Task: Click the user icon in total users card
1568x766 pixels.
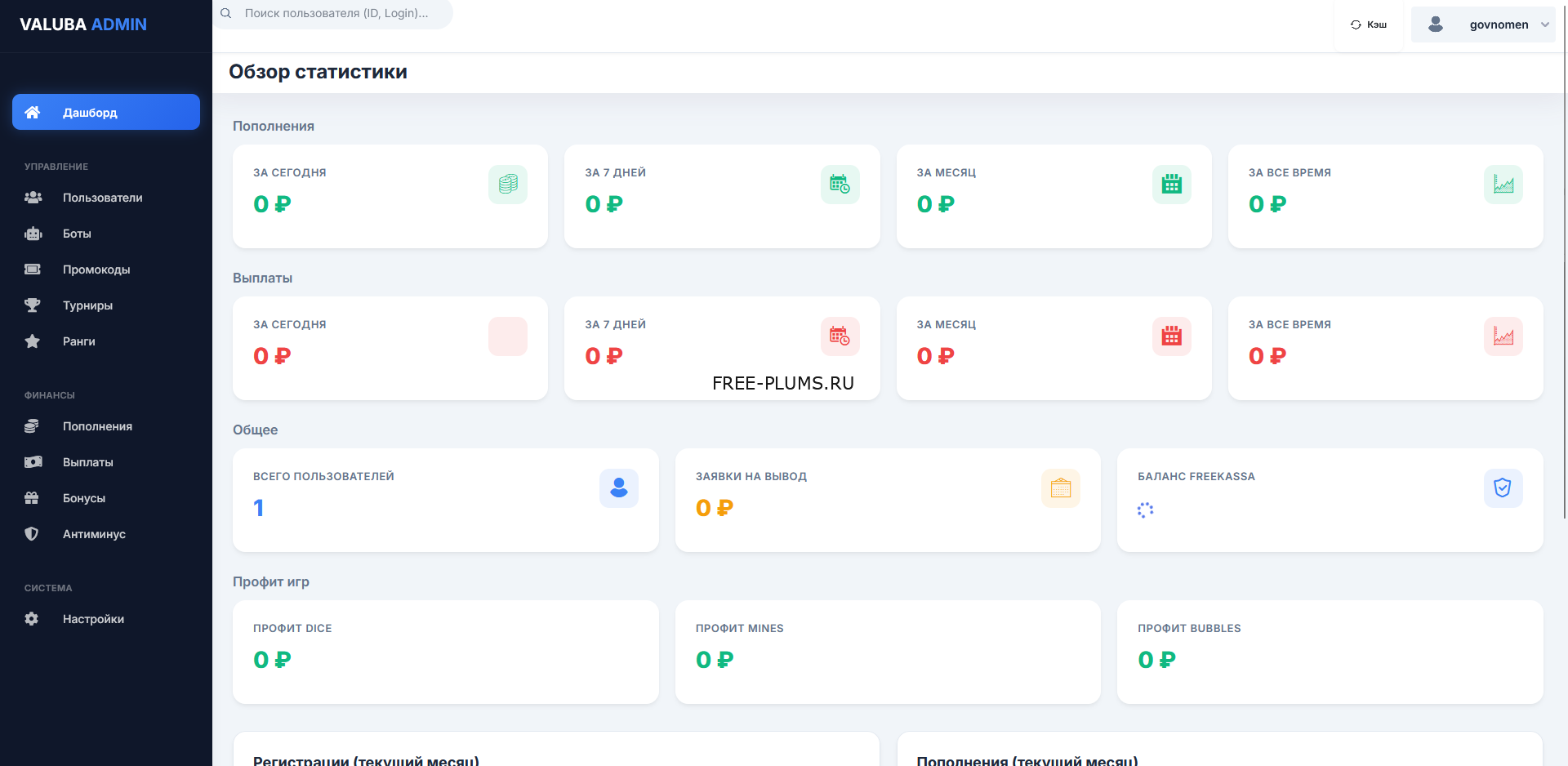Action: [x=618, y=488]
